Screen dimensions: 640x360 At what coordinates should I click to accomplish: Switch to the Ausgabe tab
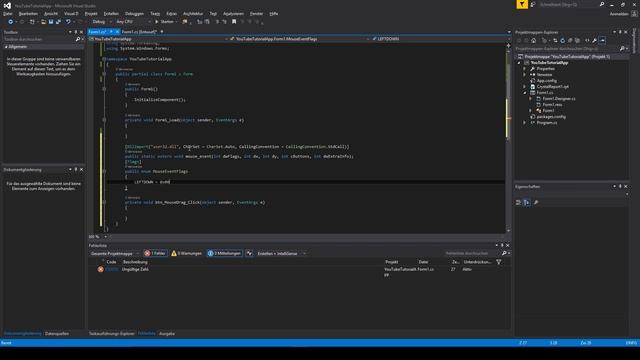click(167, 333)
